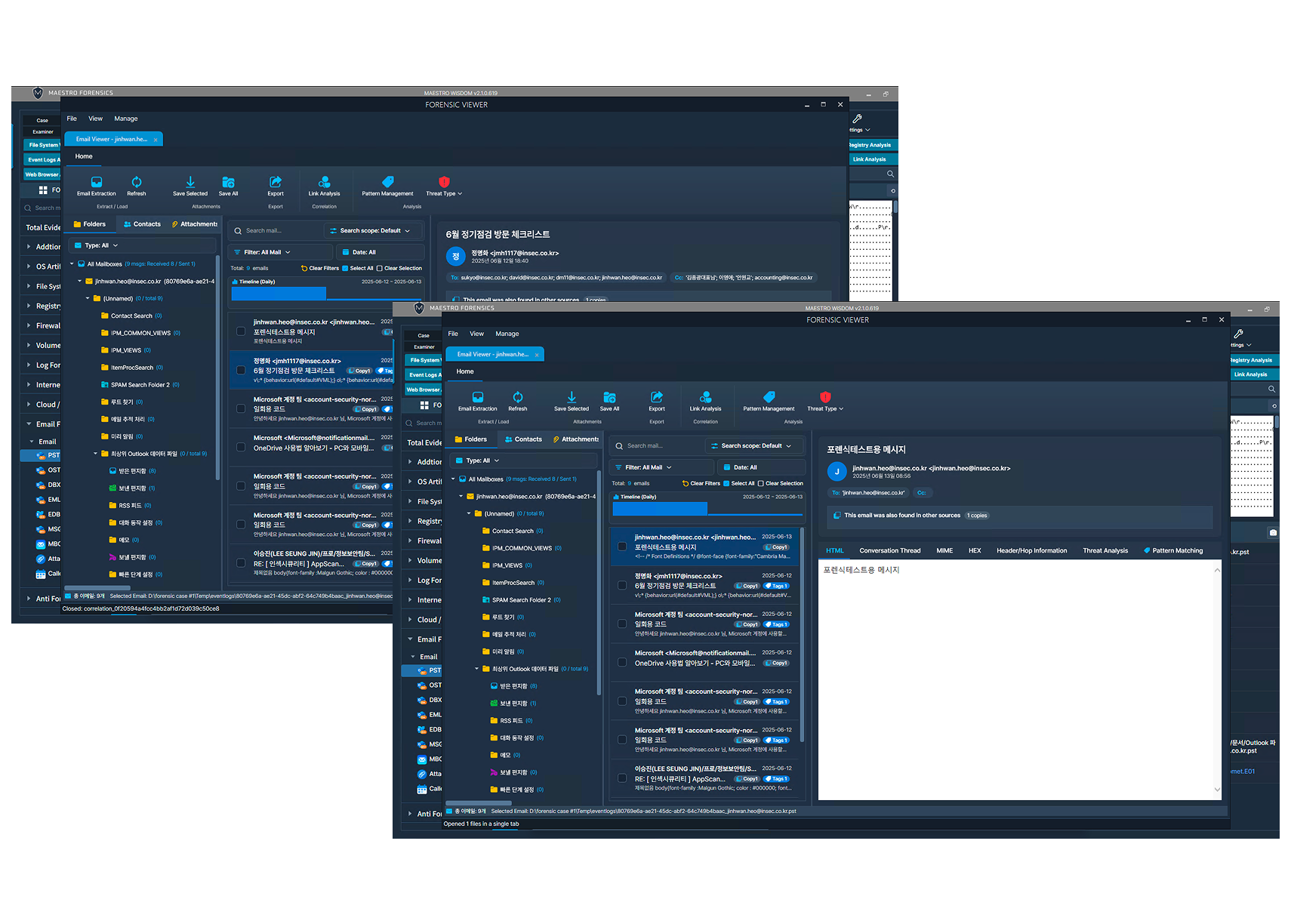Click Search mail field in front window
The height and width of the screenshot is (924, 1291).
(x=655, y=446)
